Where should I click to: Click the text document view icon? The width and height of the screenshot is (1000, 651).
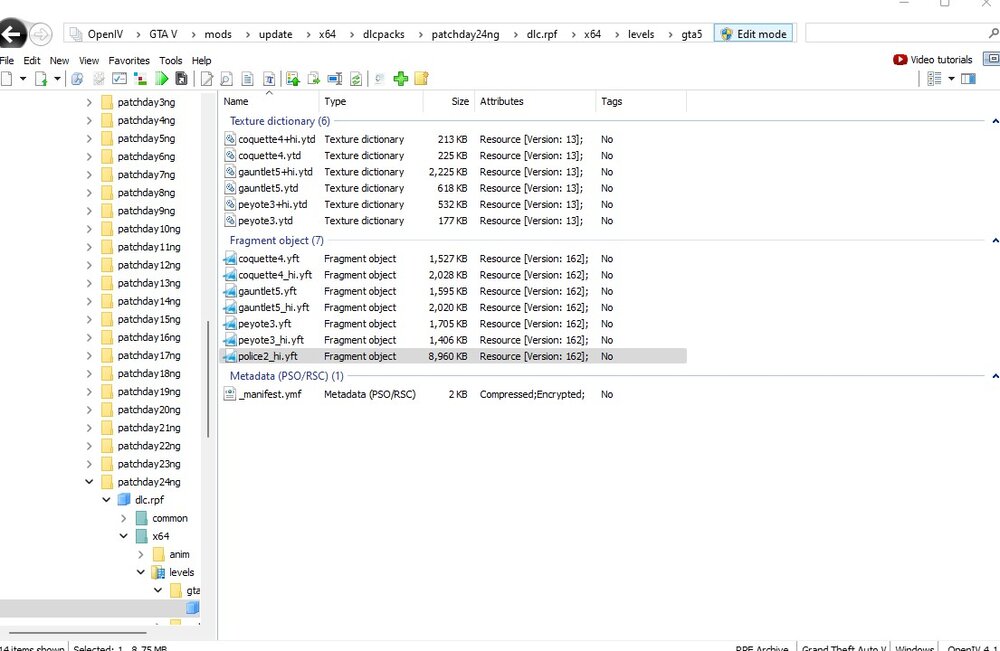[x=247, y=78]
